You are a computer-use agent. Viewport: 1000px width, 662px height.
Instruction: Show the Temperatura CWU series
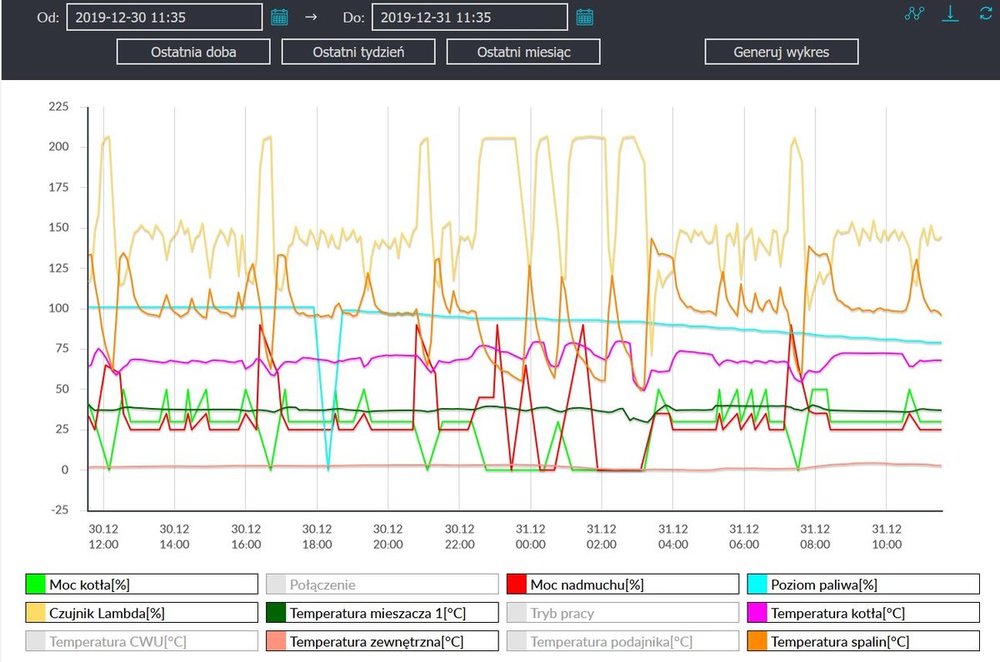click(139, 641)
